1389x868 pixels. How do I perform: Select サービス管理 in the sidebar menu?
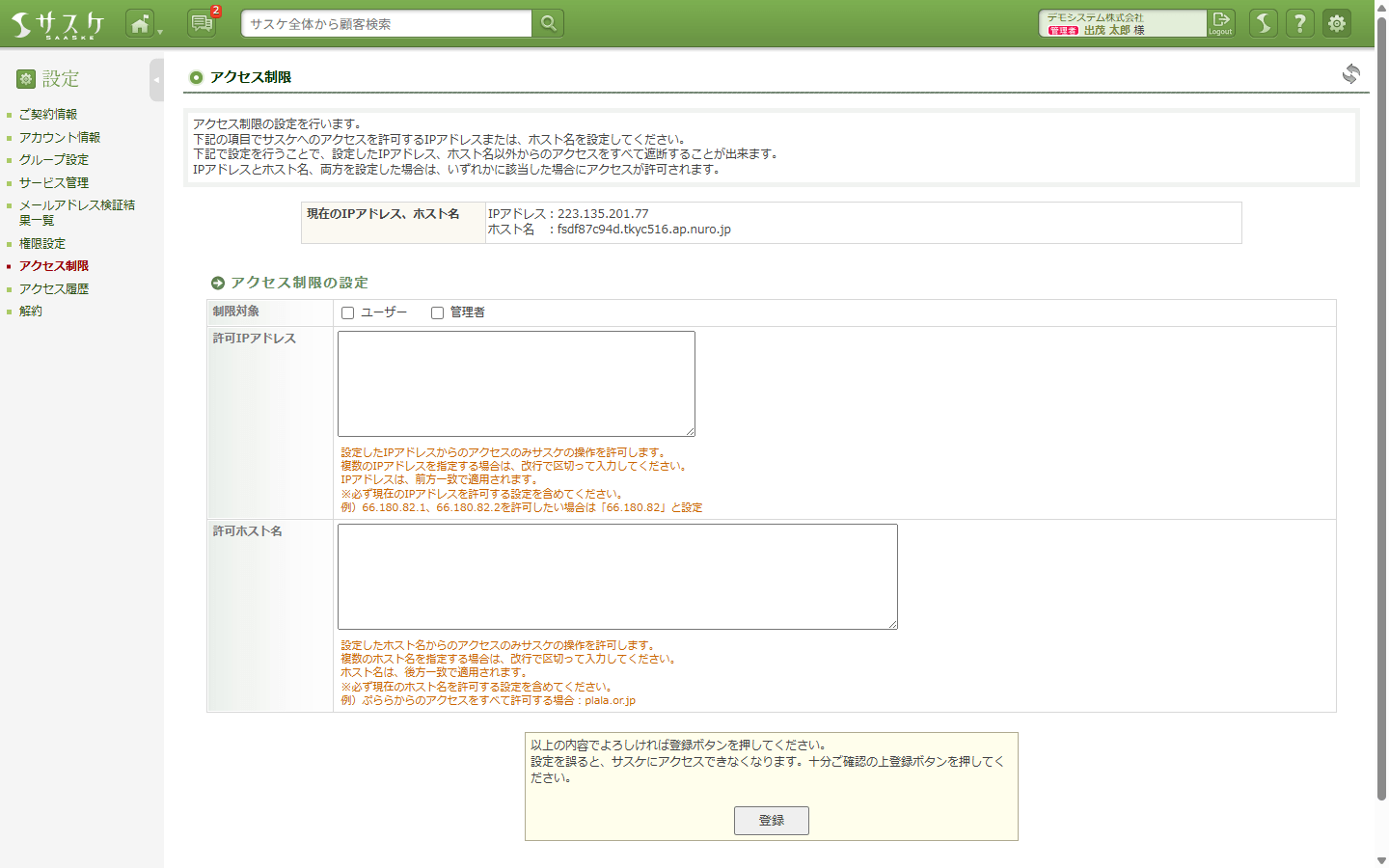[x=51, y=182]
